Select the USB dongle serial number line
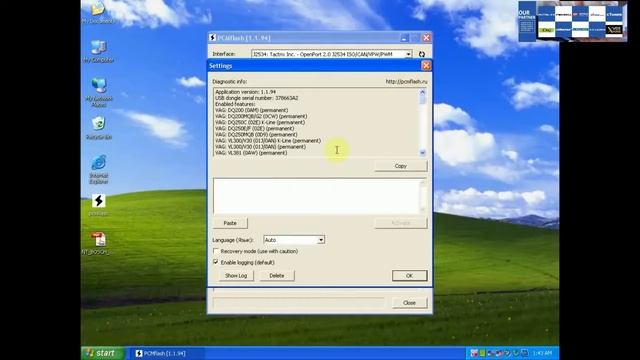The width and height of the screenshot is (640, 360). (x=256, y=98)
